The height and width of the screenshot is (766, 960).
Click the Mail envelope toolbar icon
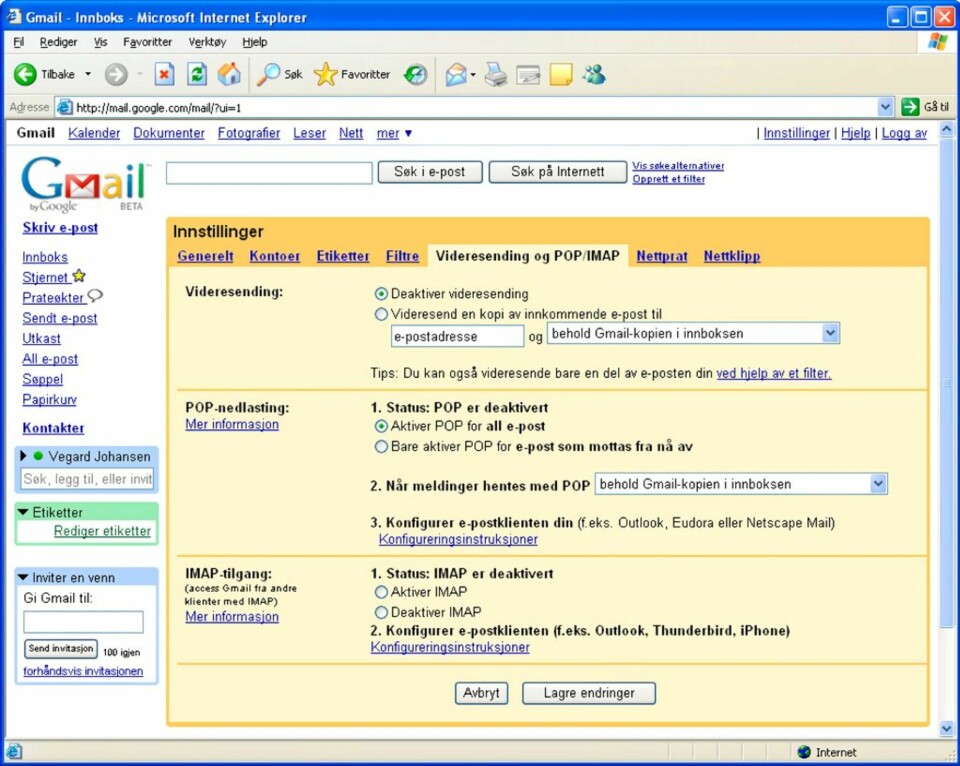pyautogui.click(x=456, y=75)
